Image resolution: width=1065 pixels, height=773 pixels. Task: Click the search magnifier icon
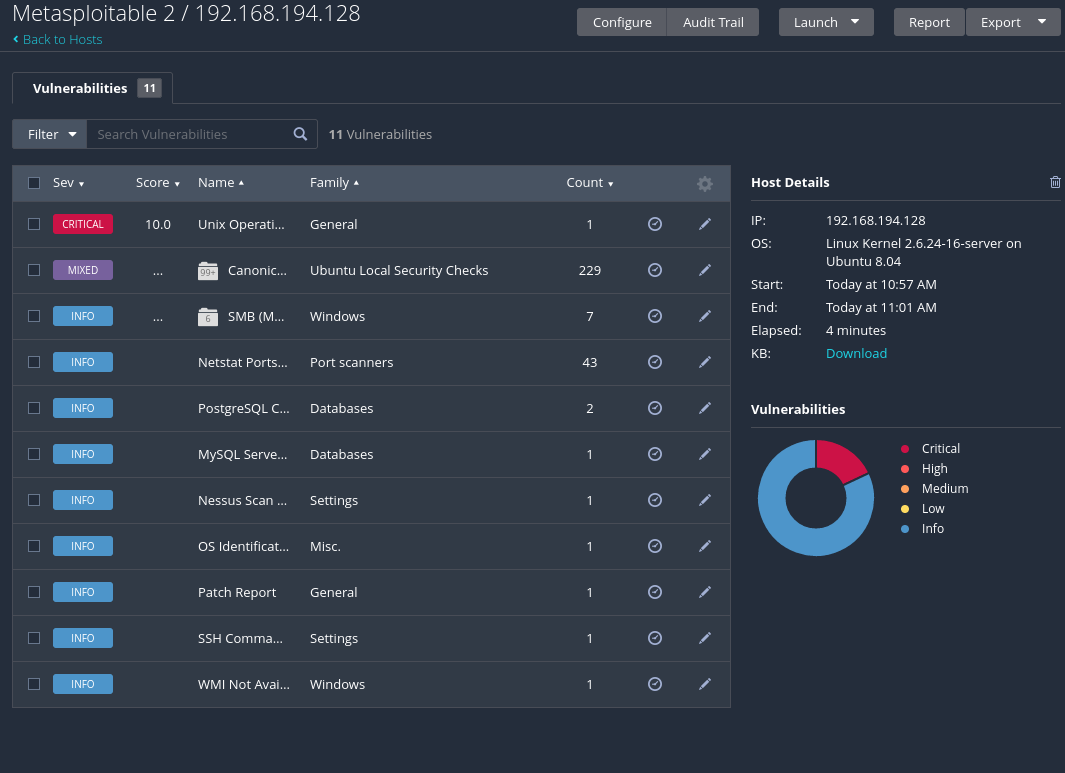(300, 134)
